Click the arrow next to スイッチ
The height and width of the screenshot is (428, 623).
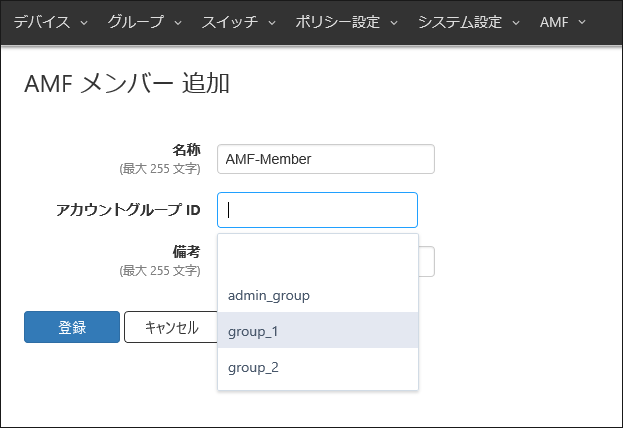pyautogui.click(x=271, y=22)
